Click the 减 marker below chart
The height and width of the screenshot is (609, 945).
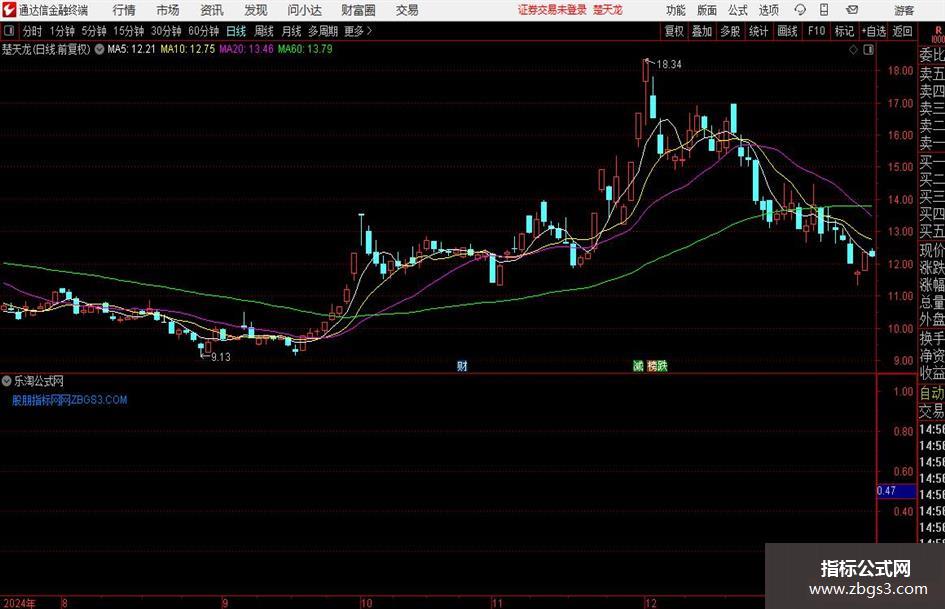[638, 366]
